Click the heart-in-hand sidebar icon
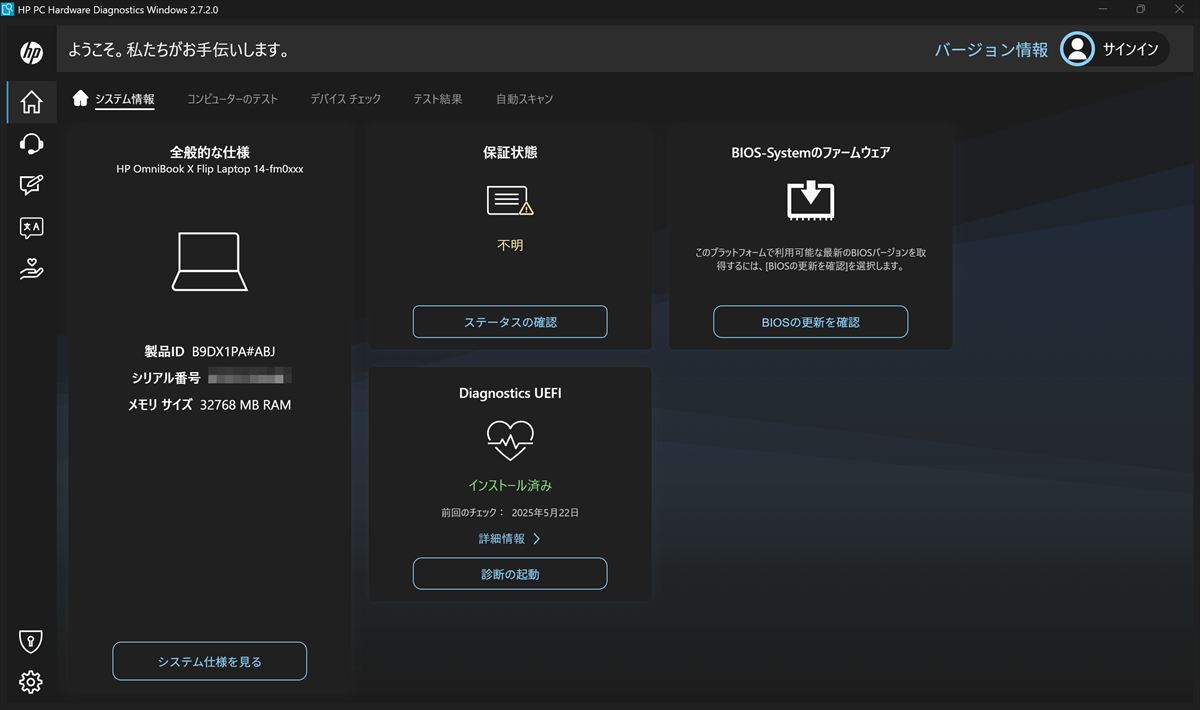The width and height of the screenshot is (1200, 710). [31, 270]
